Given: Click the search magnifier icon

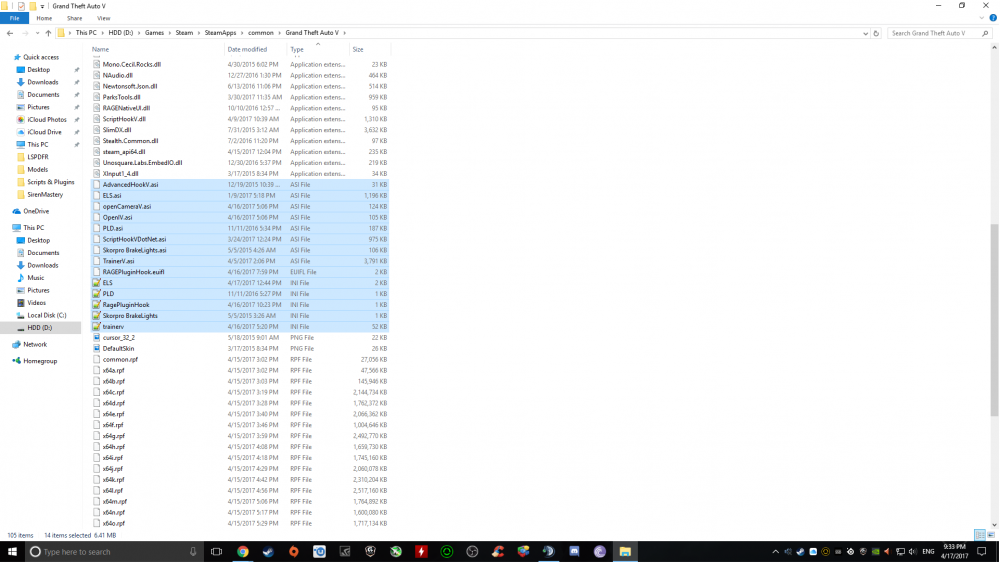Looking at the screenshot, I should 985,33.
